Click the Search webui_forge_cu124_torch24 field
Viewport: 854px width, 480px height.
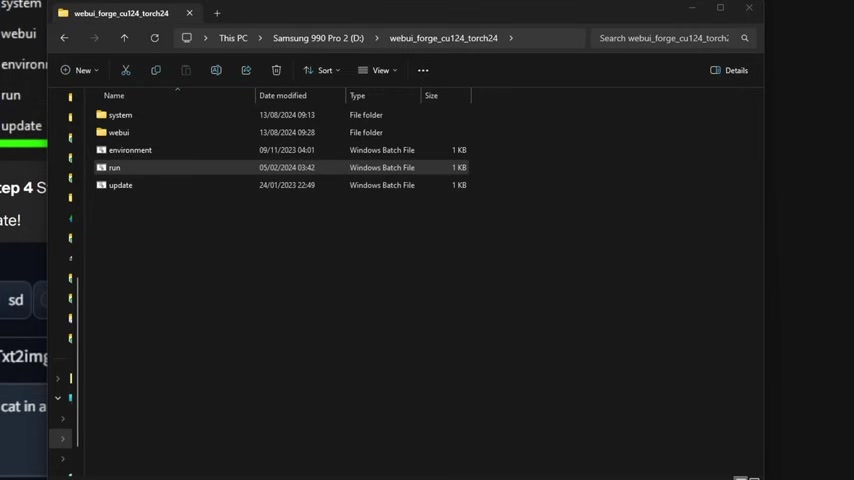[664, 38]
